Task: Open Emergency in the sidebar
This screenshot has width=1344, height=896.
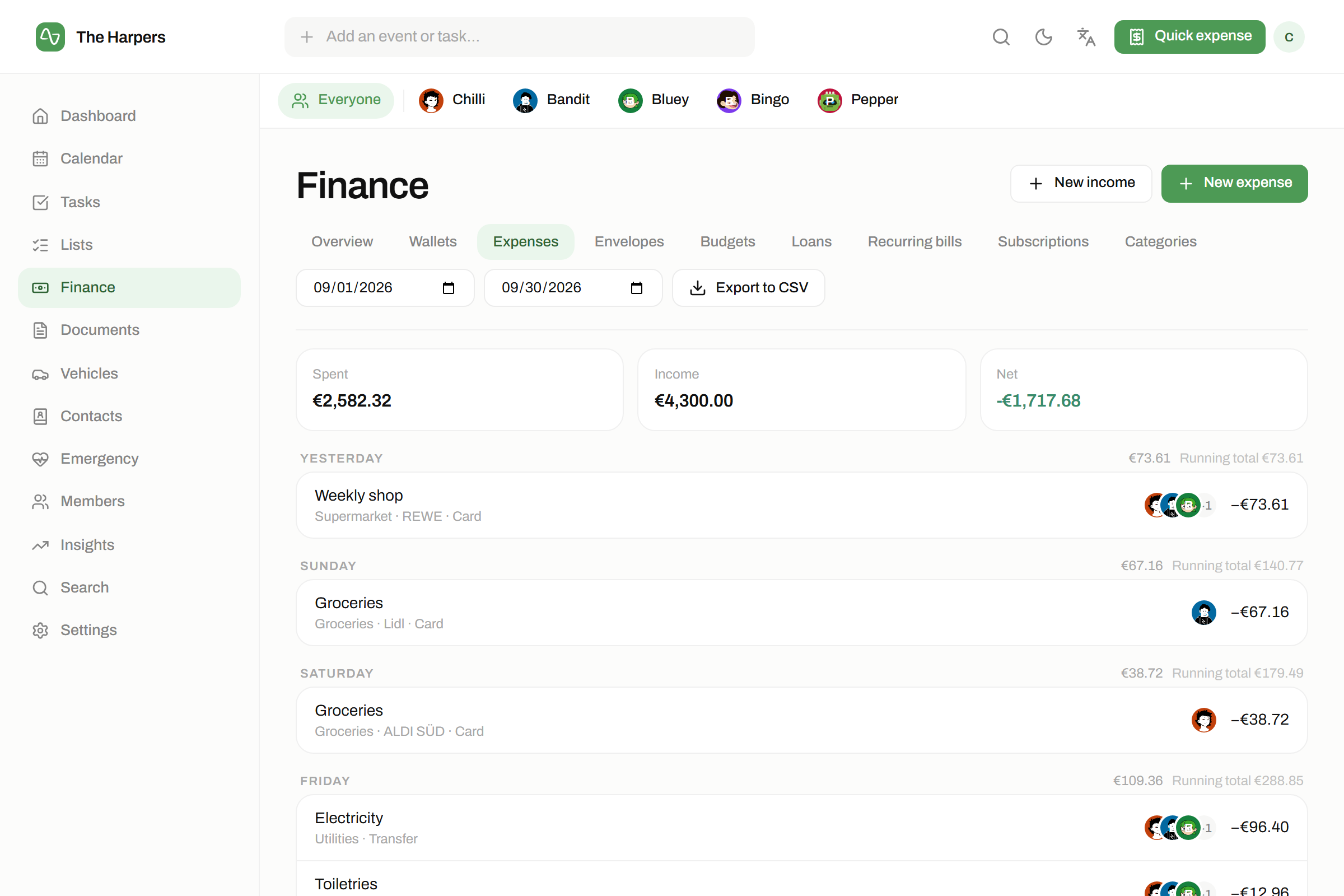Action: pos(129,459)
